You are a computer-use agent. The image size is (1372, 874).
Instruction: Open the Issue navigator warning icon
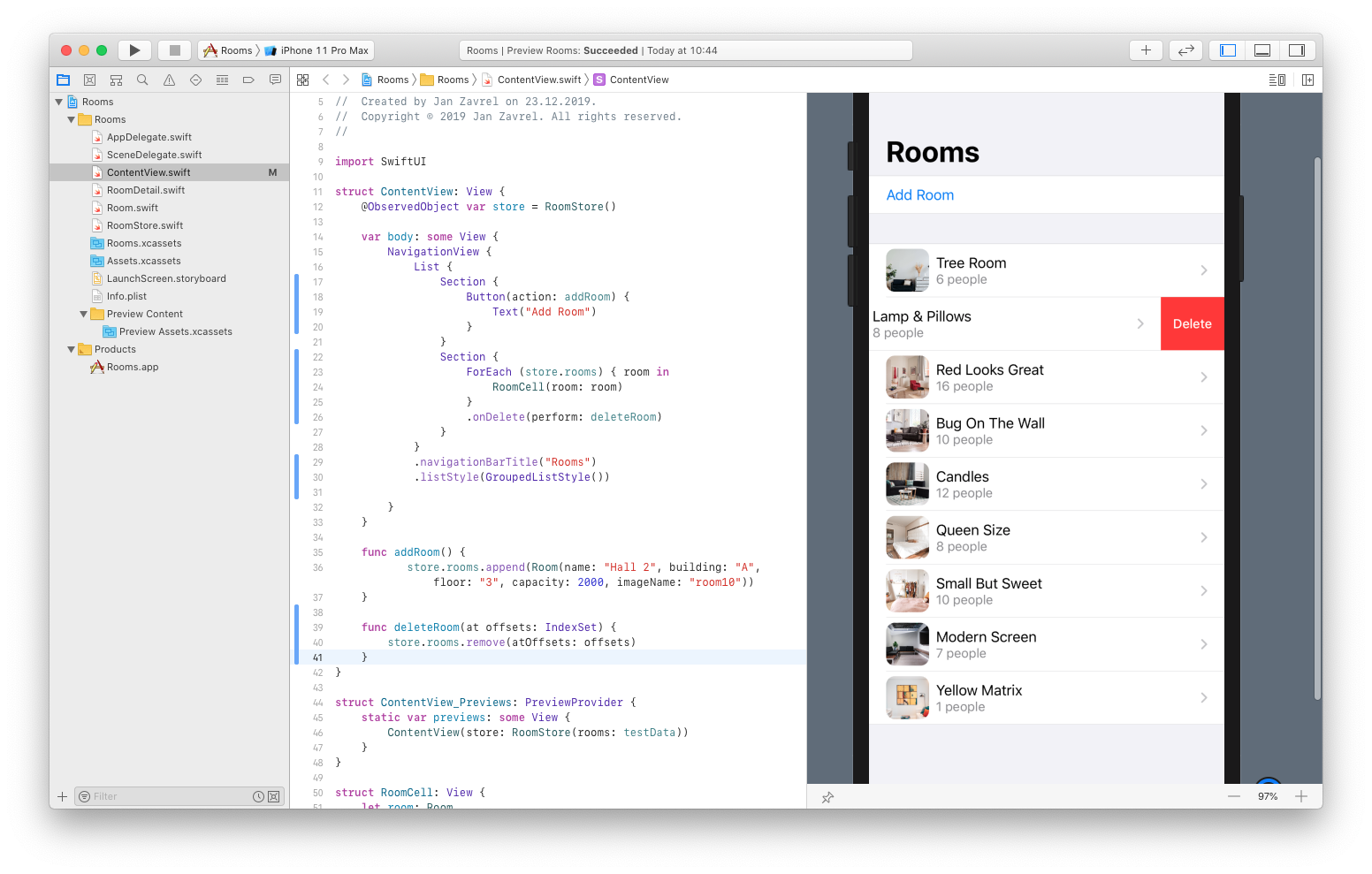pos(169,80)
